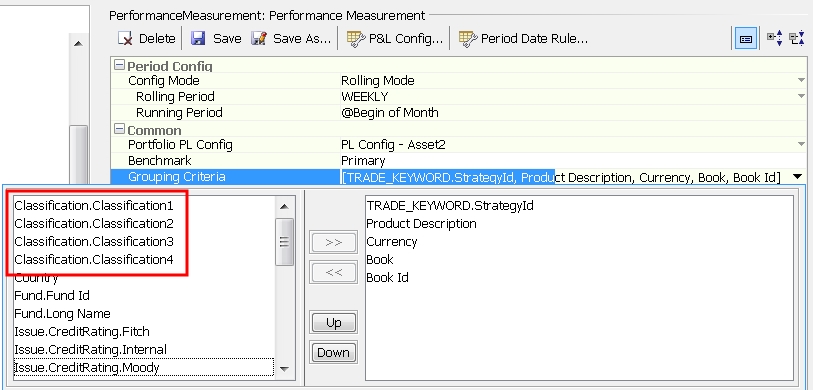813x390 pixels.
Task: Open the Period Date Rule icon
Action: click(468, 38)
